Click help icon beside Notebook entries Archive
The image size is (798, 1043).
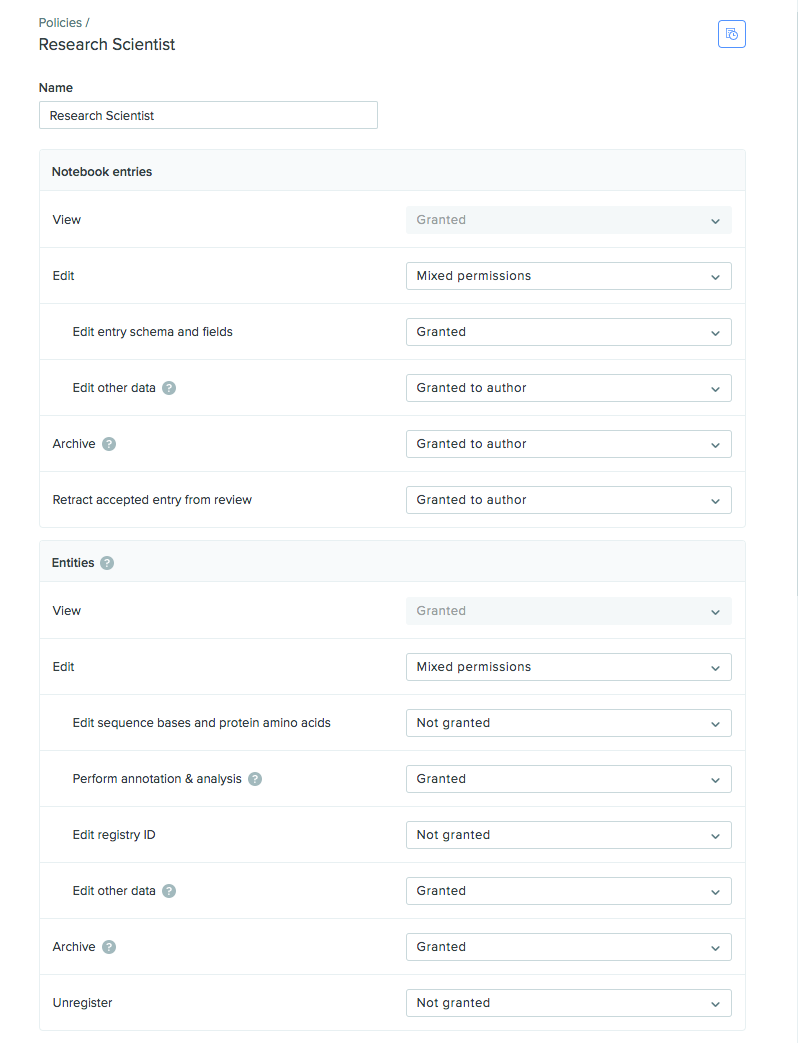(109, 444)
